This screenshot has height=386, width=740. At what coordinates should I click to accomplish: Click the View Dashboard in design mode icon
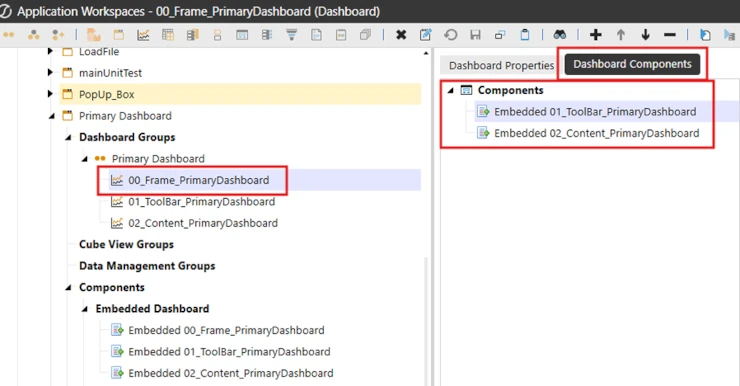(705, 35)
